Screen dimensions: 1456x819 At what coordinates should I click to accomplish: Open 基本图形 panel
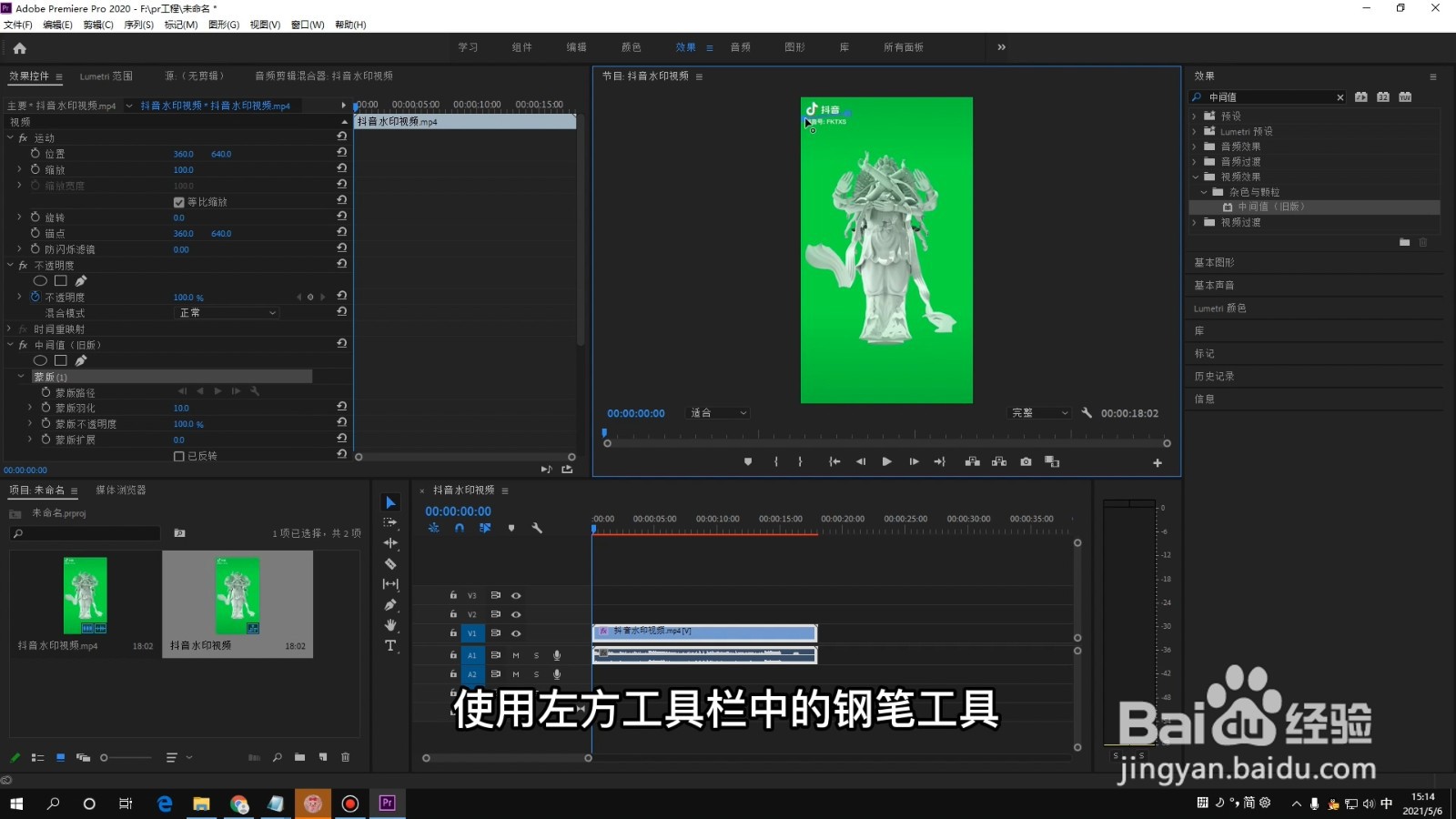pos(1214,262)
